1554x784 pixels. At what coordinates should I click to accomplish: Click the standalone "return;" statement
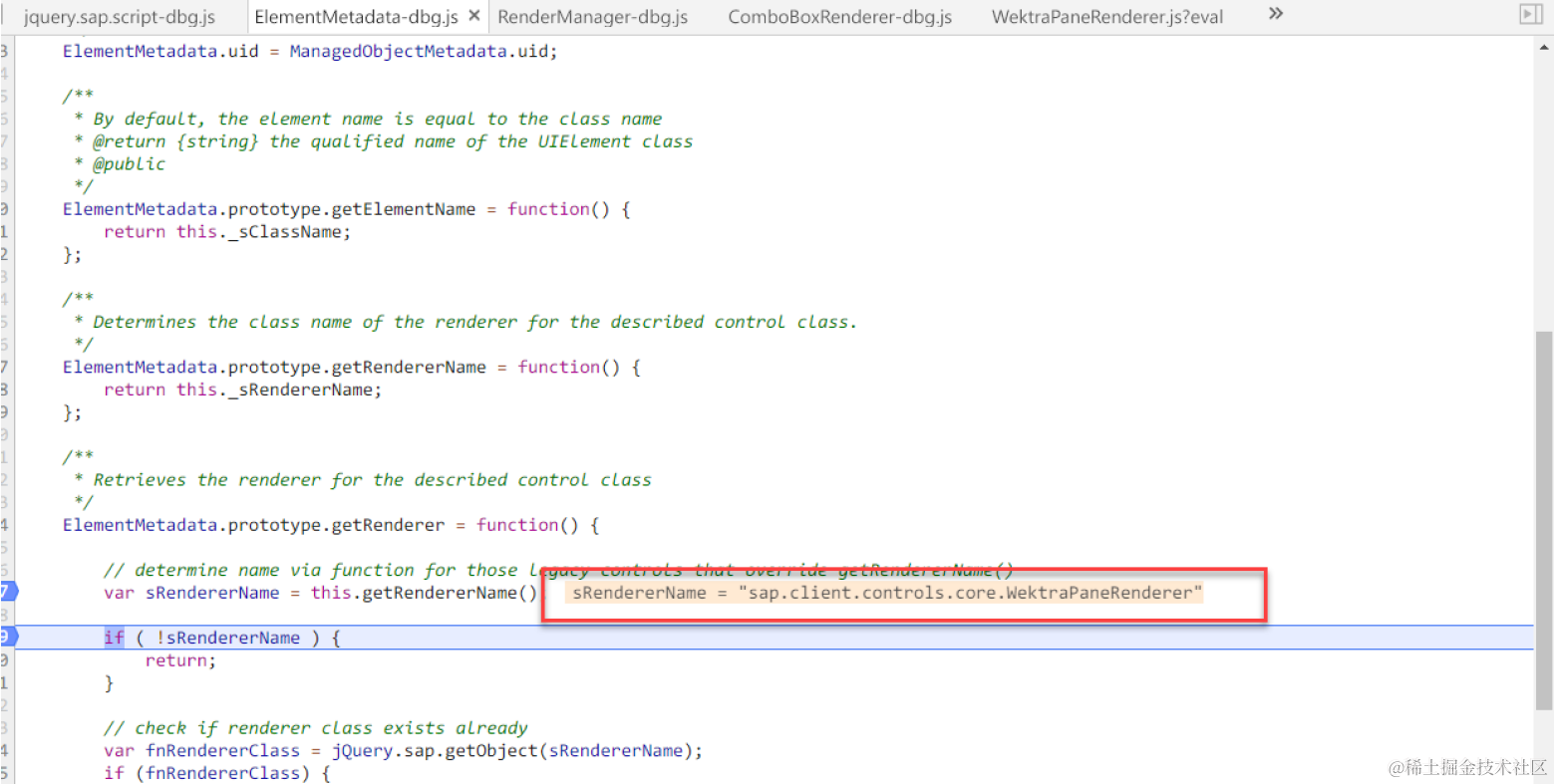tap(180, 660)
